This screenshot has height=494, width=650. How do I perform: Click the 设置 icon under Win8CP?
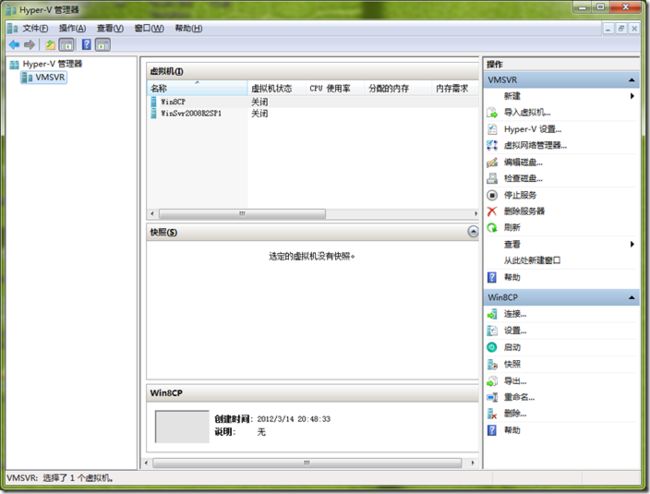(492, 331)
